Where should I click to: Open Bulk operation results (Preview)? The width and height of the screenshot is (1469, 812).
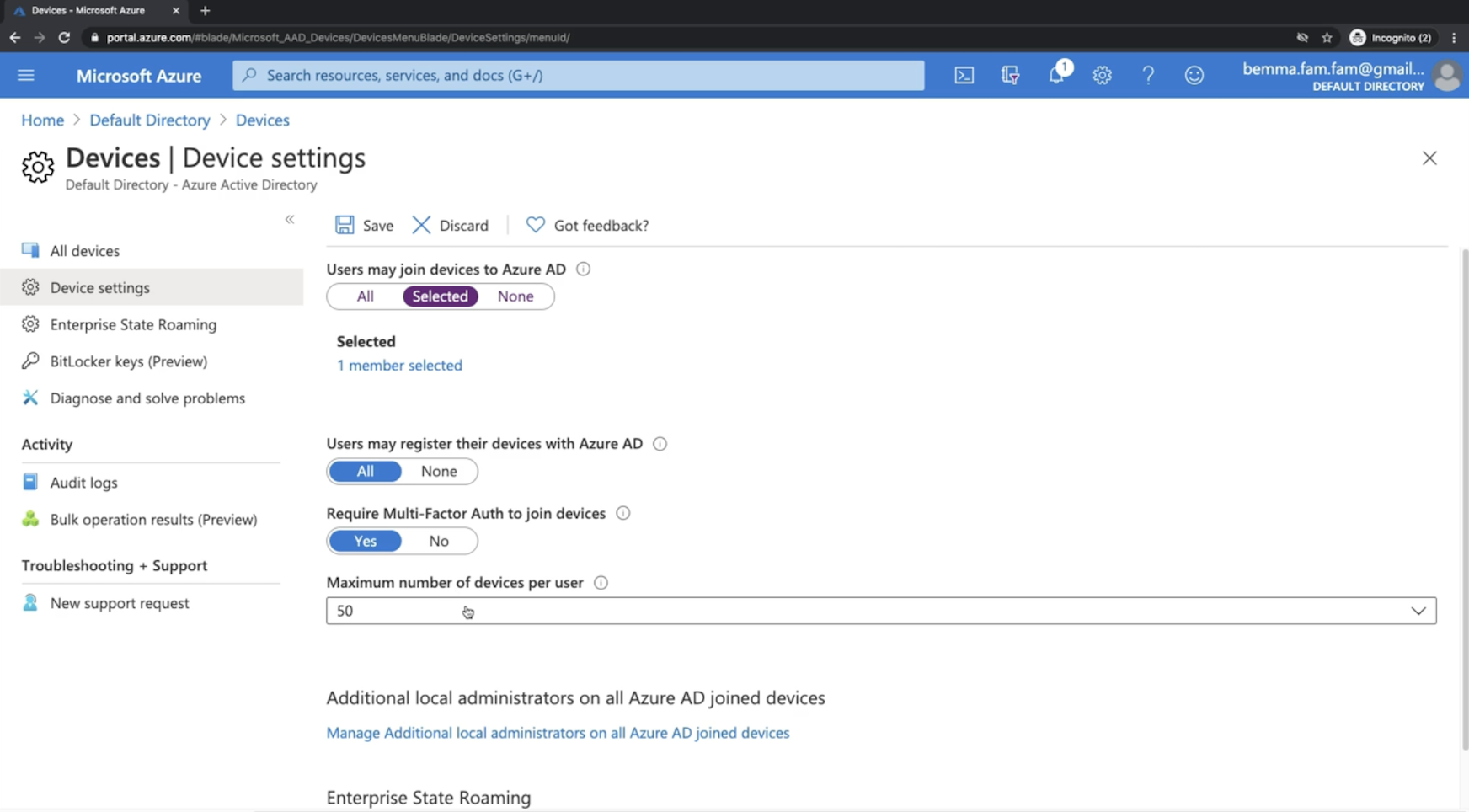pos(152,520)
